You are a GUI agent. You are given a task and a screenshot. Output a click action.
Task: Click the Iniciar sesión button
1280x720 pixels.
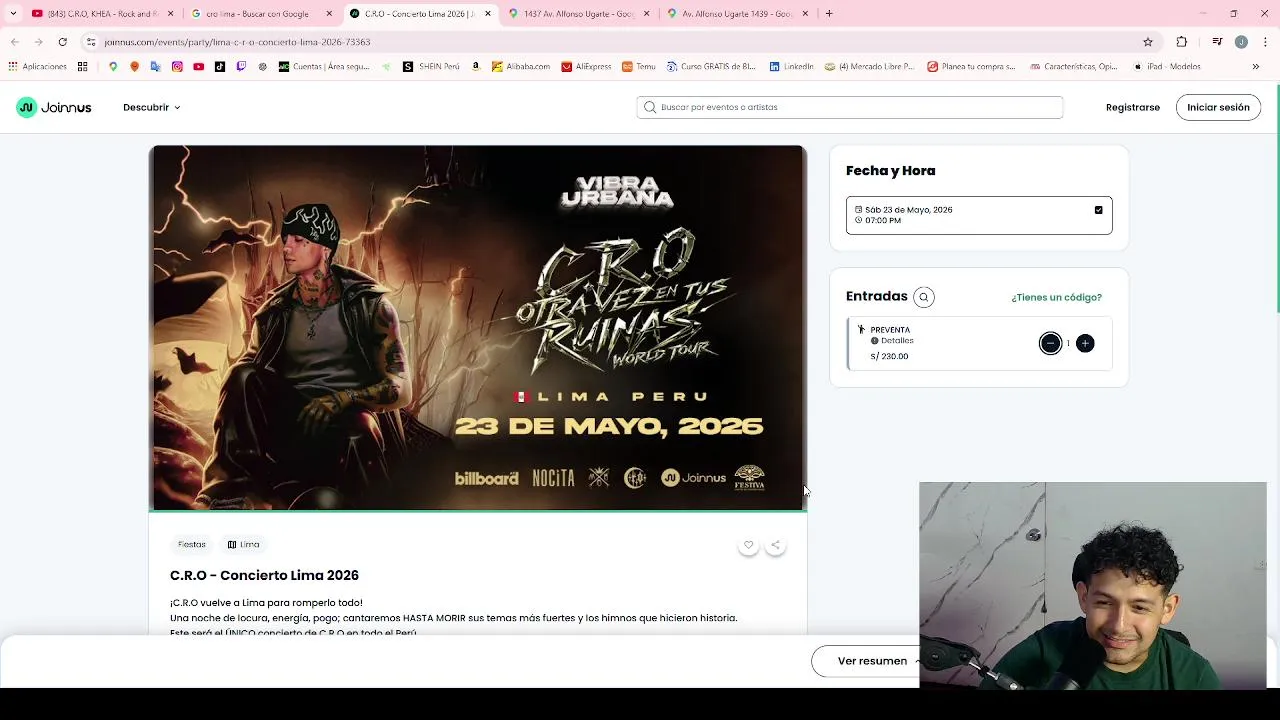click(1218, 107)
